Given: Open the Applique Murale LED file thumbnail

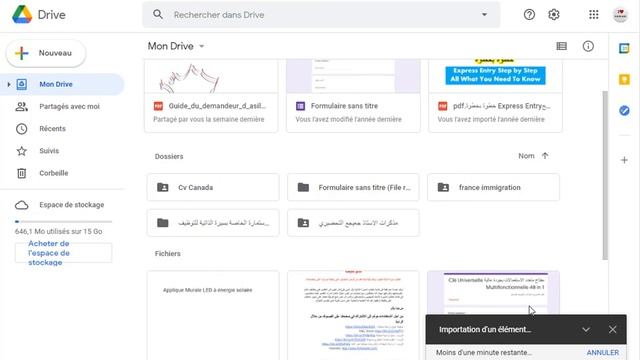Looking at the screenshot, I should (x=213, y=315).
